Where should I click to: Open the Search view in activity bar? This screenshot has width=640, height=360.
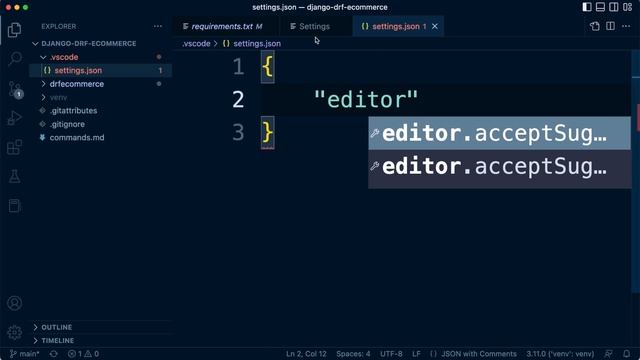(14, 59)
